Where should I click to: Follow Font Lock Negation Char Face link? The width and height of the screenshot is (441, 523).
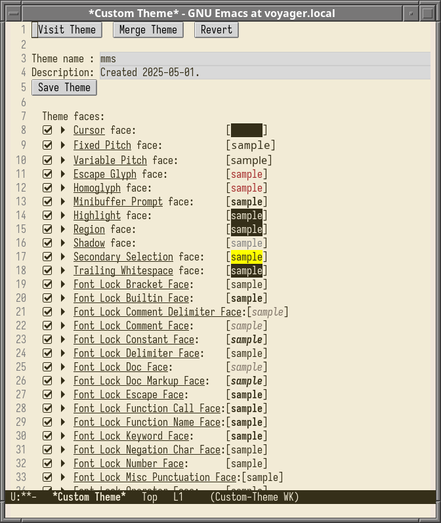147,450
